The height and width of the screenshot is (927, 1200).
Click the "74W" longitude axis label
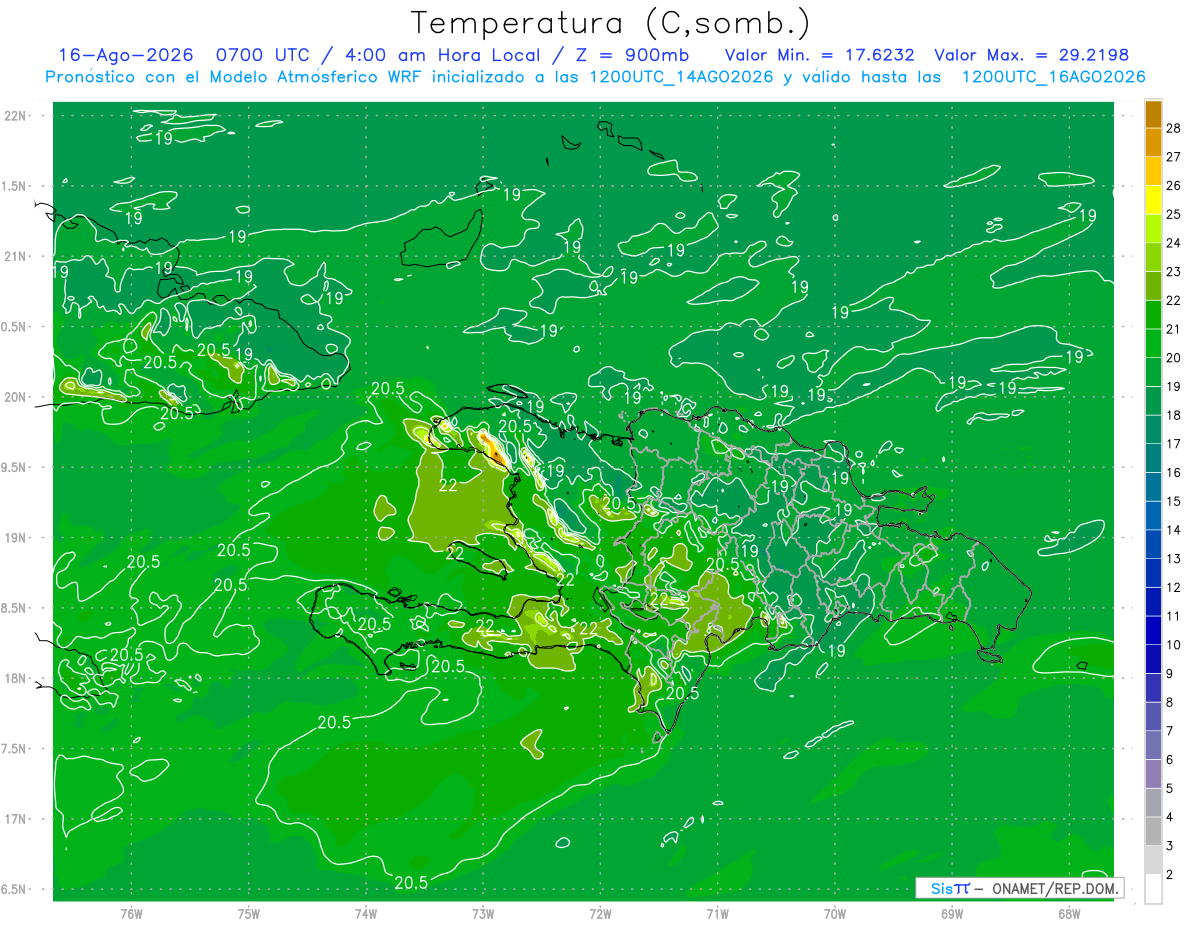click(366, 913)
